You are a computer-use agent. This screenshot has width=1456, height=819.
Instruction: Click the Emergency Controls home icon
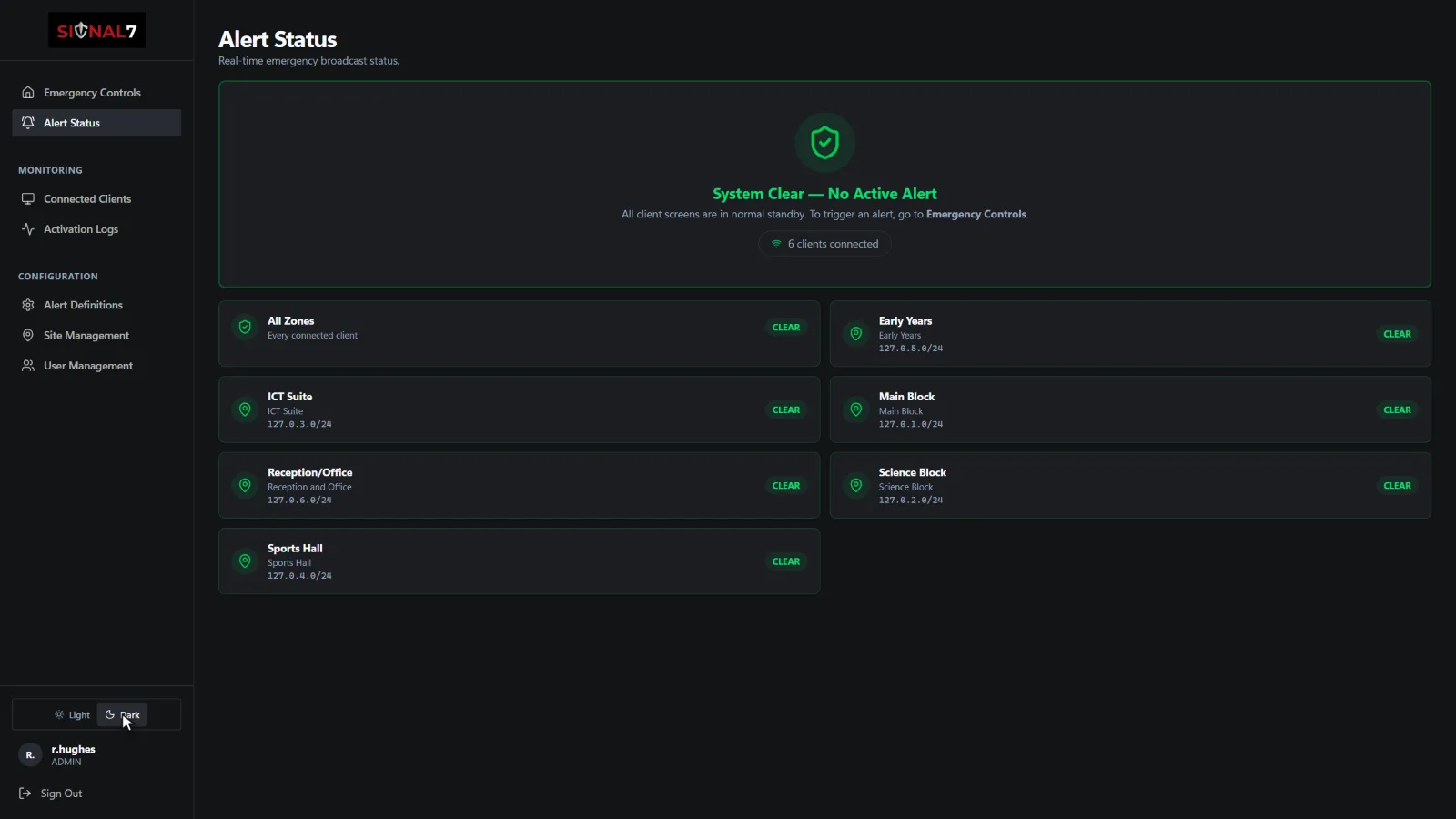click(x=28, y=93)
